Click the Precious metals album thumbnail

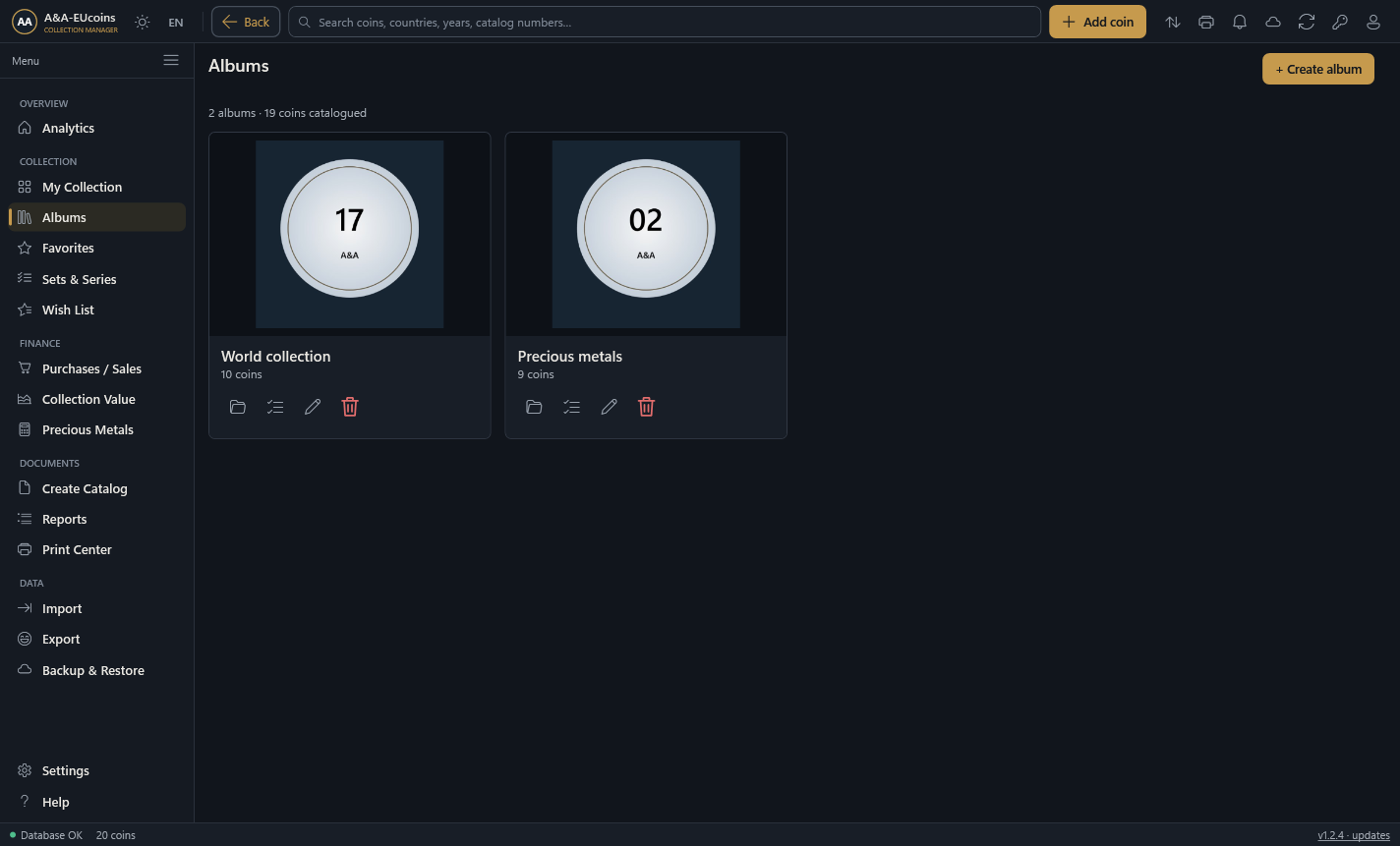click(646, 234)
